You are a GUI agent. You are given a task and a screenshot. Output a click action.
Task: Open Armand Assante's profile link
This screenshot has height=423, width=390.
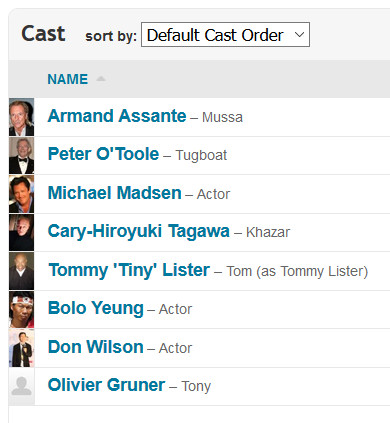pyautogui.click(x=117, y=116)
